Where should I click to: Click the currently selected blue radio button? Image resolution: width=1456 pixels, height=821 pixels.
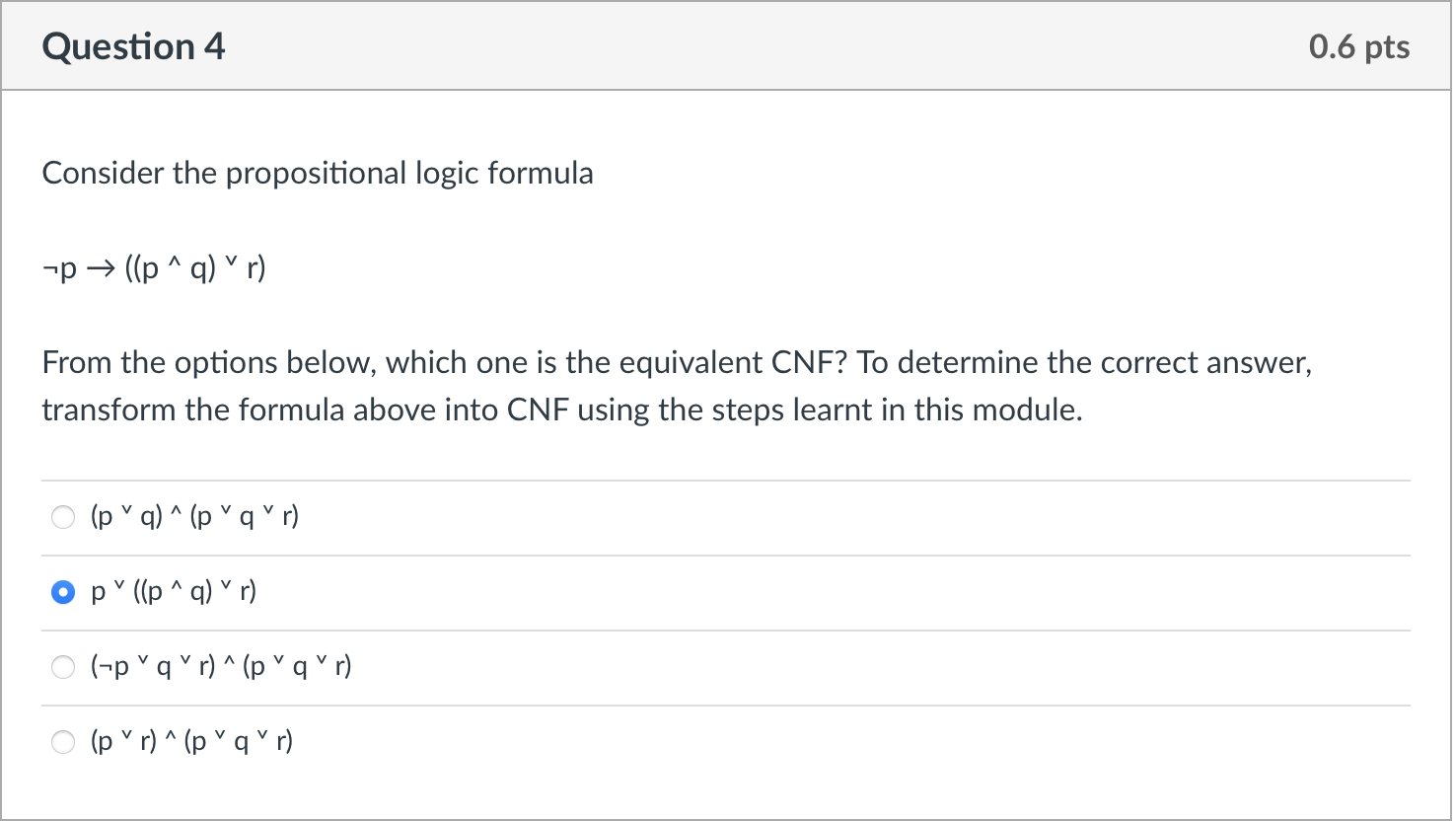62,592
